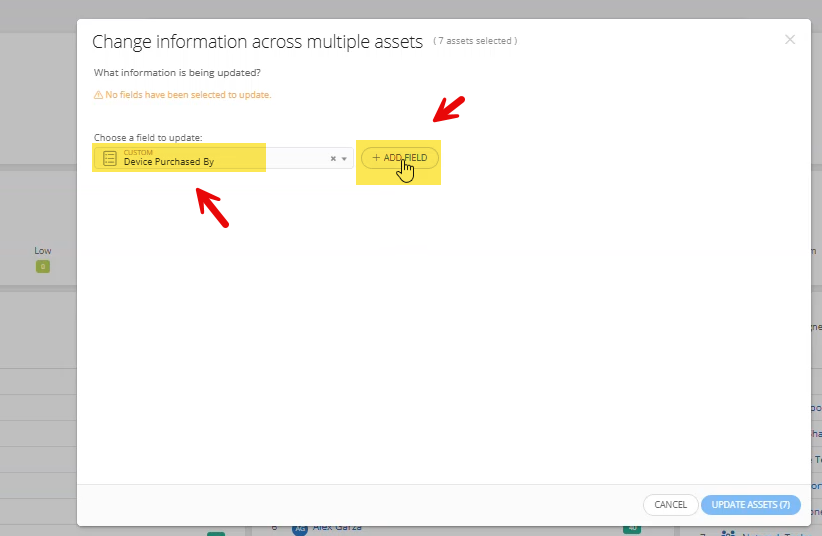
Task: Click the green badge beside Alex Garza
Action: (x=631, y=529)
